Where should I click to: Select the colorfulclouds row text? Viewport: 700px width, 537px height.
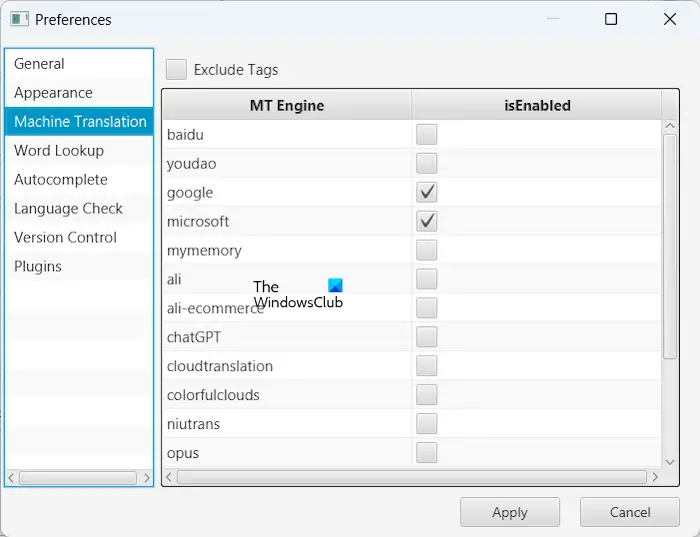[213, 395]
